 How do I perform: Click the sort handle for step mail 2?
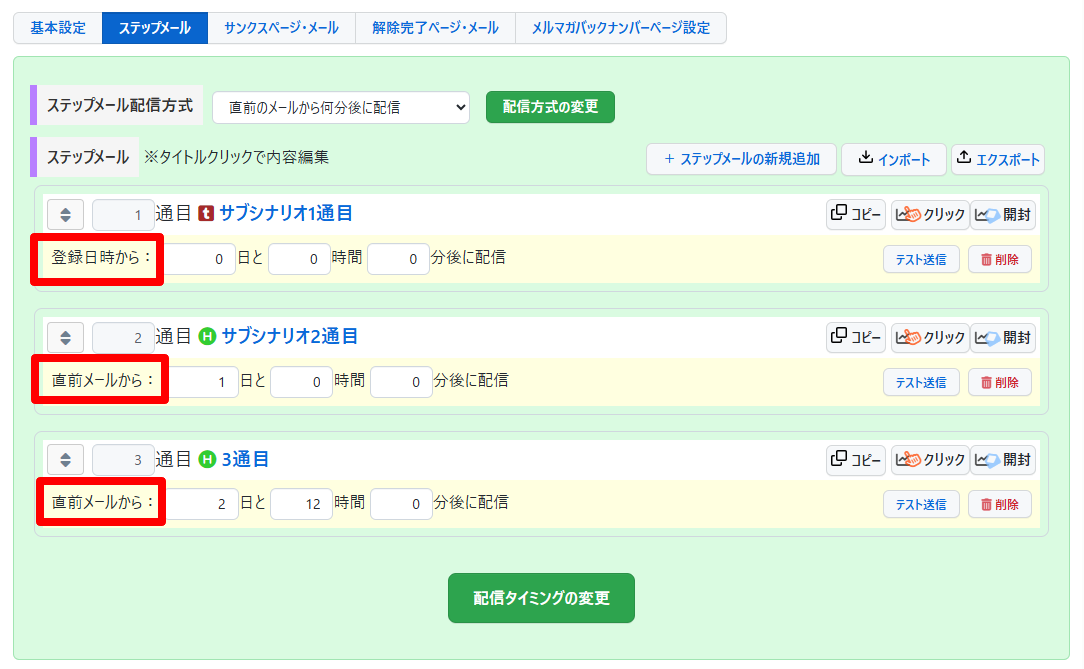(65, 338)
